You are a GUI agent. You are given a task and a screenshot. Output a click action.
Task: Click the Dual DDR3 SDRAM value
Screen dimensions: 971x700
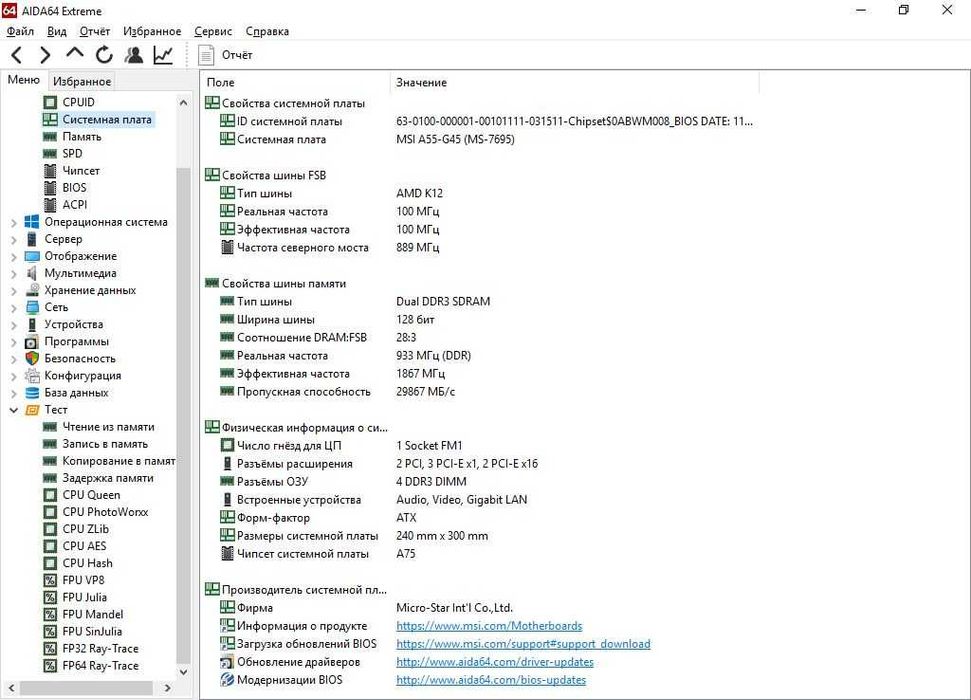click(443, 302)
